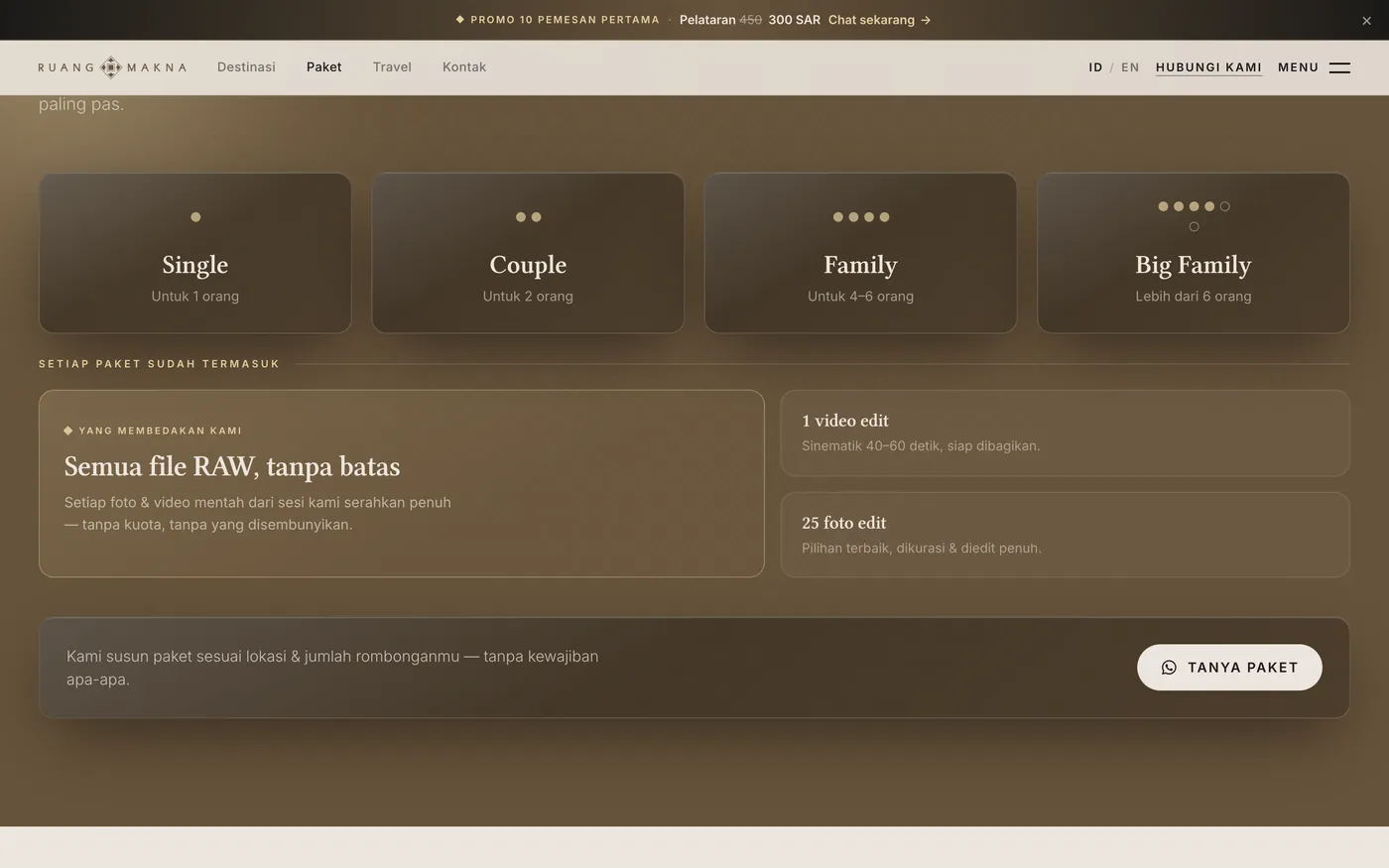Open the Kontak nav item
Viewport: 1389px width, 868px height.
click(x=464, y=67)
